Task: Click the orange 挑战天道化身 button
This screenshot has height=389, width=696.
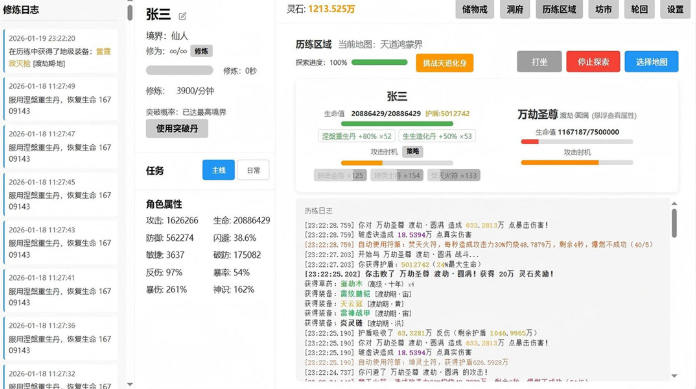Action: [x=444, y=63]
